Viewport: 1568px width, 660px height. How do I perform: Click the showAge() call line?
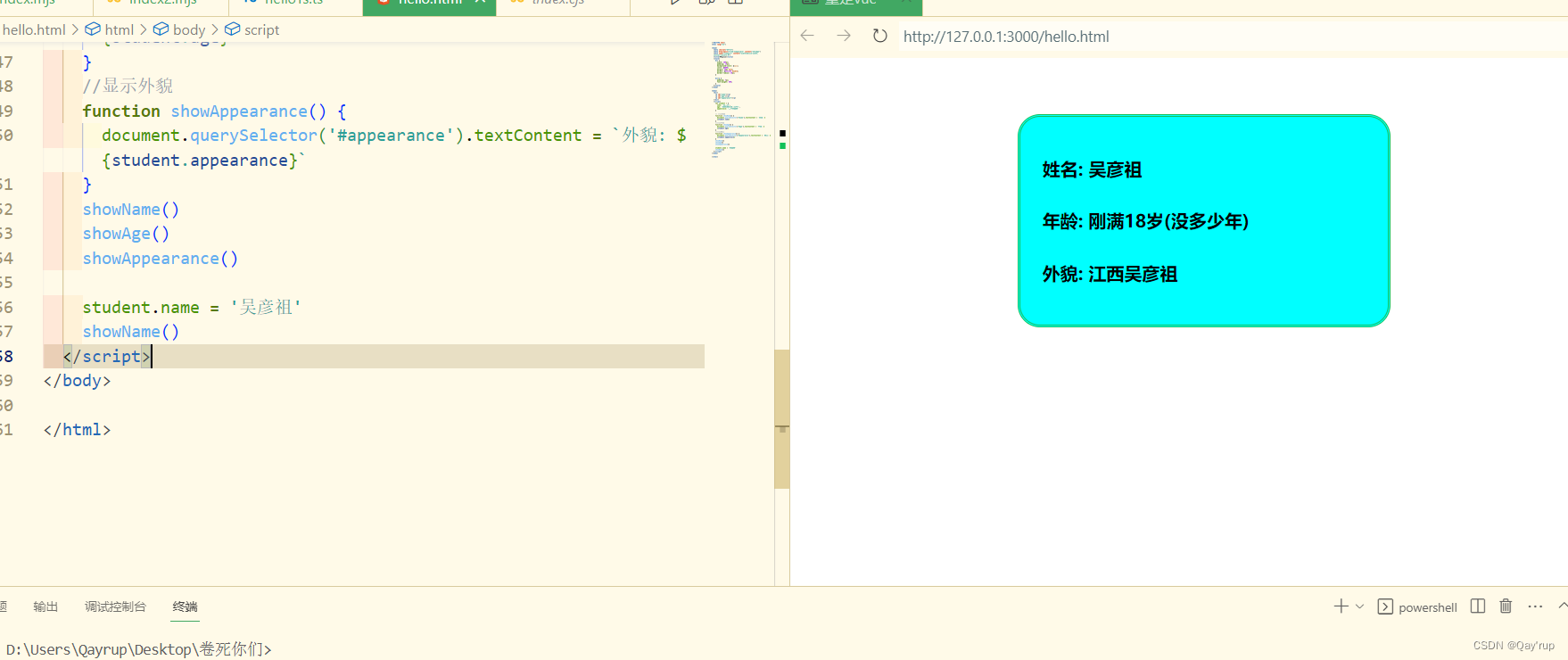pyautogui.click(x=126, y=234)
